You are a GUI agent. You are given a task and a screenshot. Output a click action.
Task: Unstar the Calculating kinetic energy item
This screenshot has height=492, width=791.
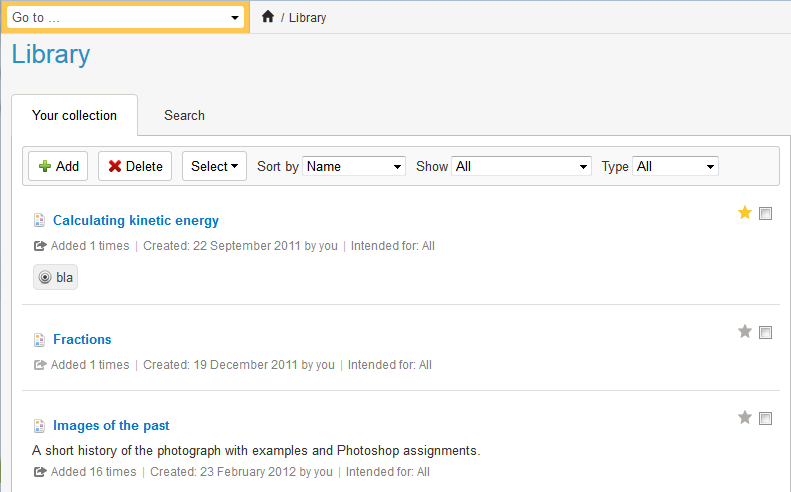click(x=745, y=212)
